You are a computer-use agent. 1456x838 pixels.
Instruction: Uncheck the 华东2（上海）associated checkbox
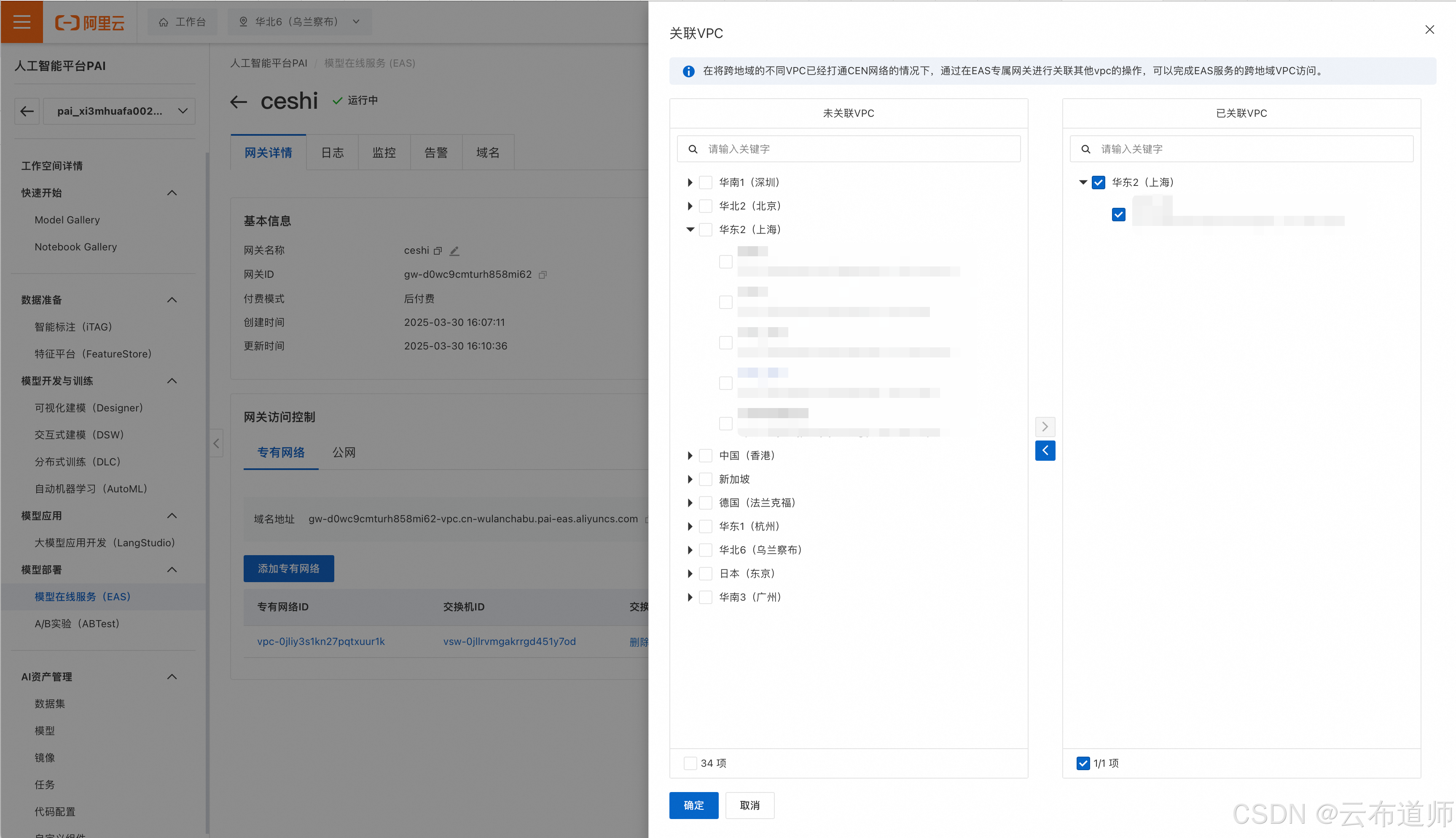click(x=1098, y=183)
